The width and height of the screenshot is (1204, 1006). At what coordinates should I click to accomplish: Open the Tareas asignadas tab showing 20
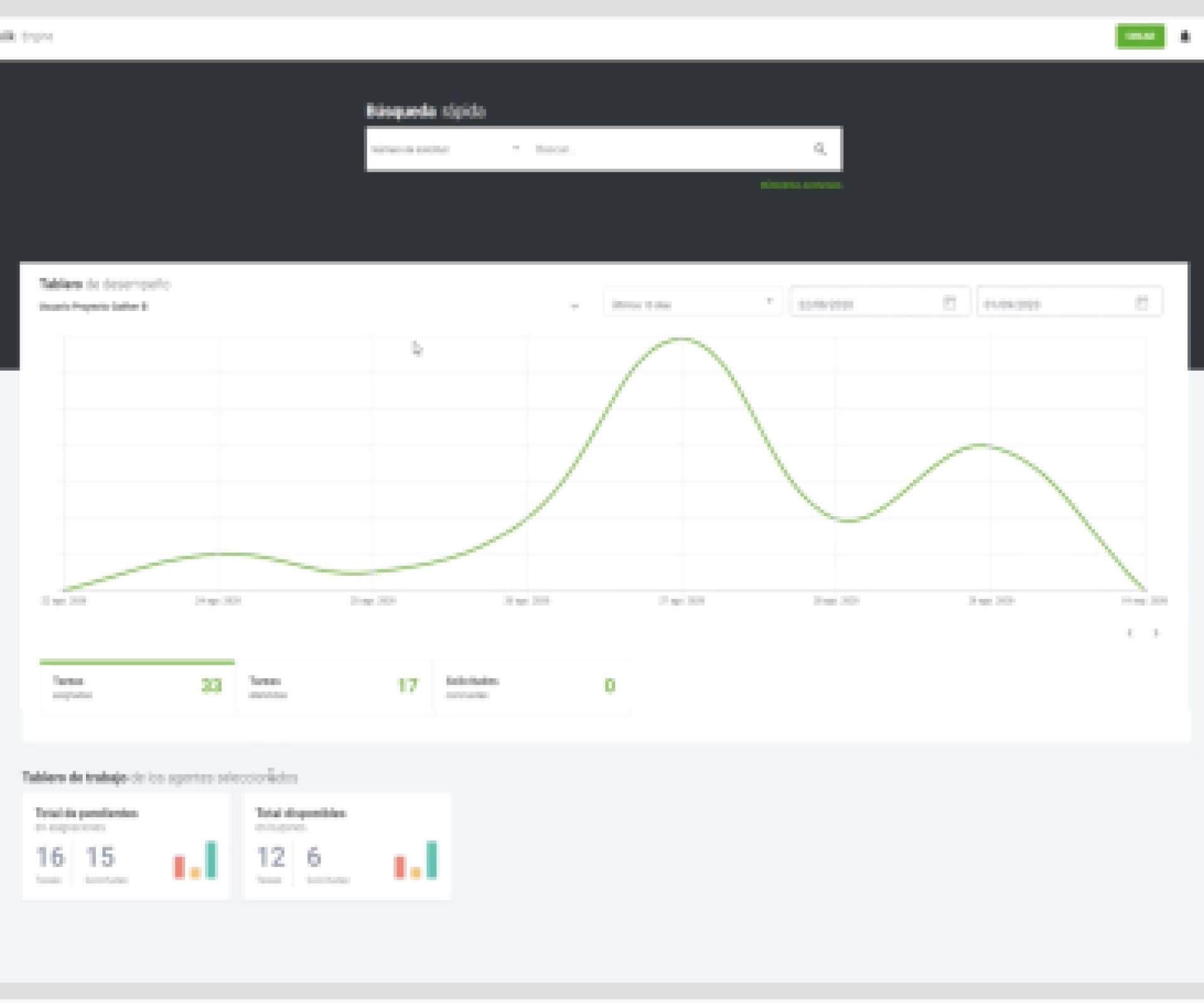tap(137, 687)
